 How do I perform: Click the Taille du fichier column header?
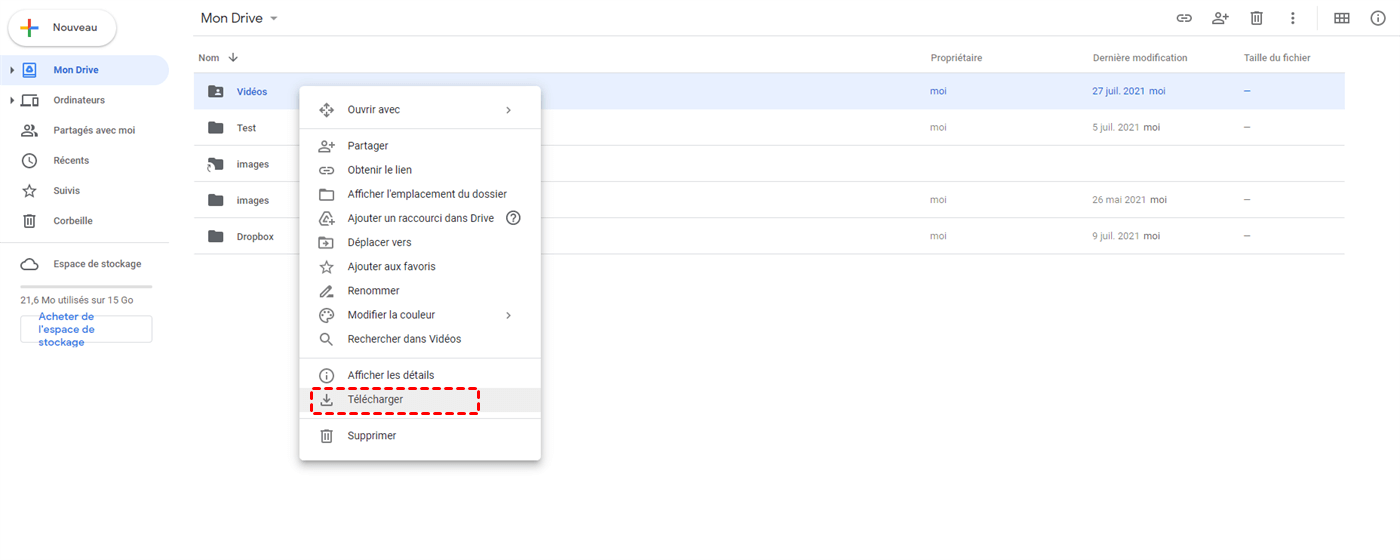(1277, 58)
